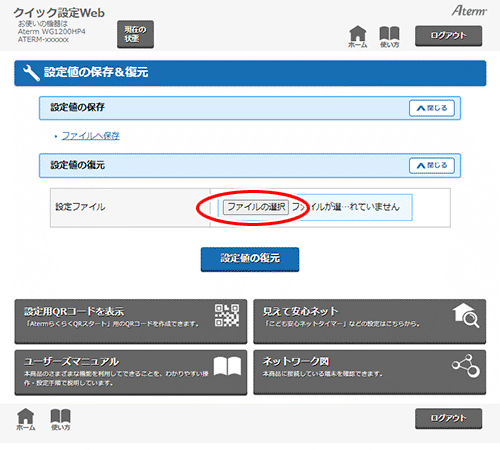Screen dimensions: 500x450
Task: Click the network diagram share icon
Action: [466, 366]
